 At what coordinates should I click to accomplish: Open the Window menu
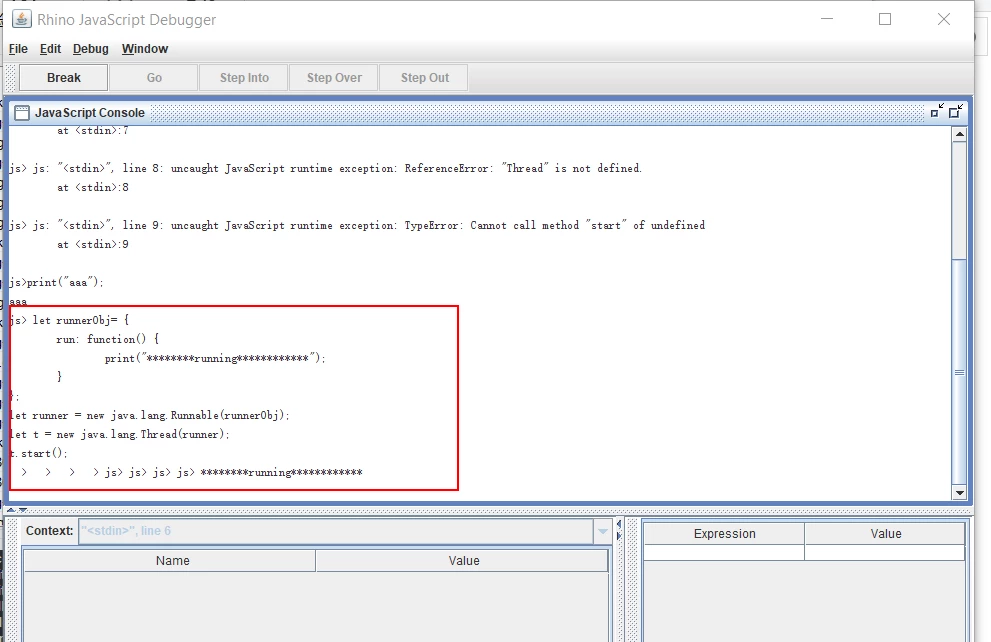click(x=145, y=49)
